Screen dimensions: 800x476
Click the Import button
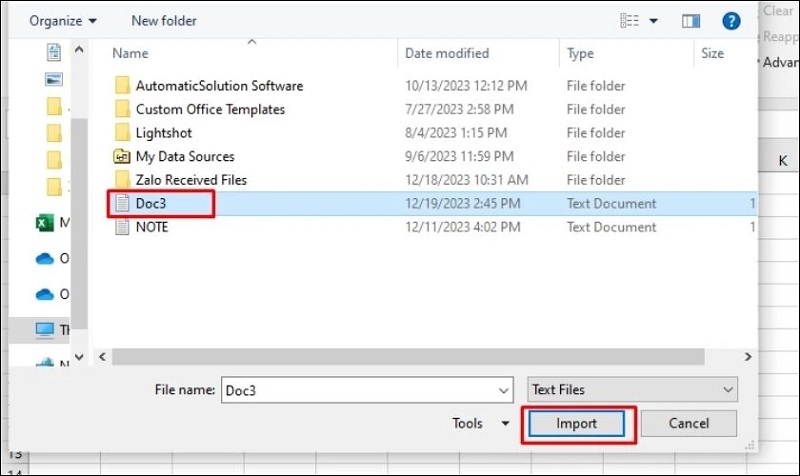tap(577, 423)
